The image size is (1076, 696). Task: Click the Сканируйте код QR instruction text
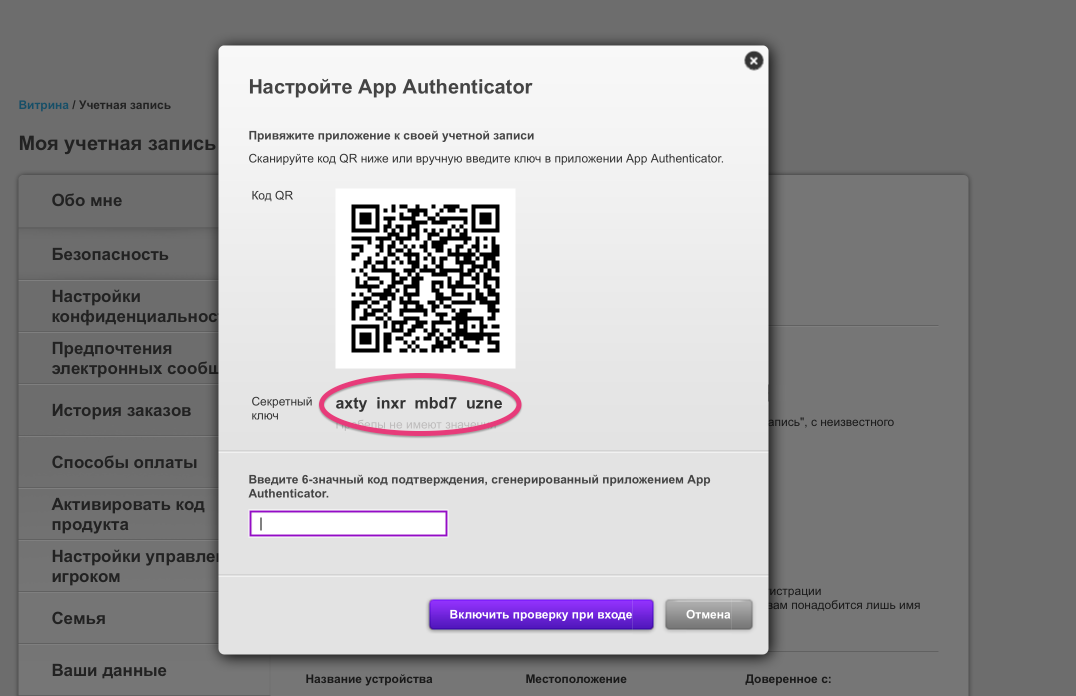486,159
